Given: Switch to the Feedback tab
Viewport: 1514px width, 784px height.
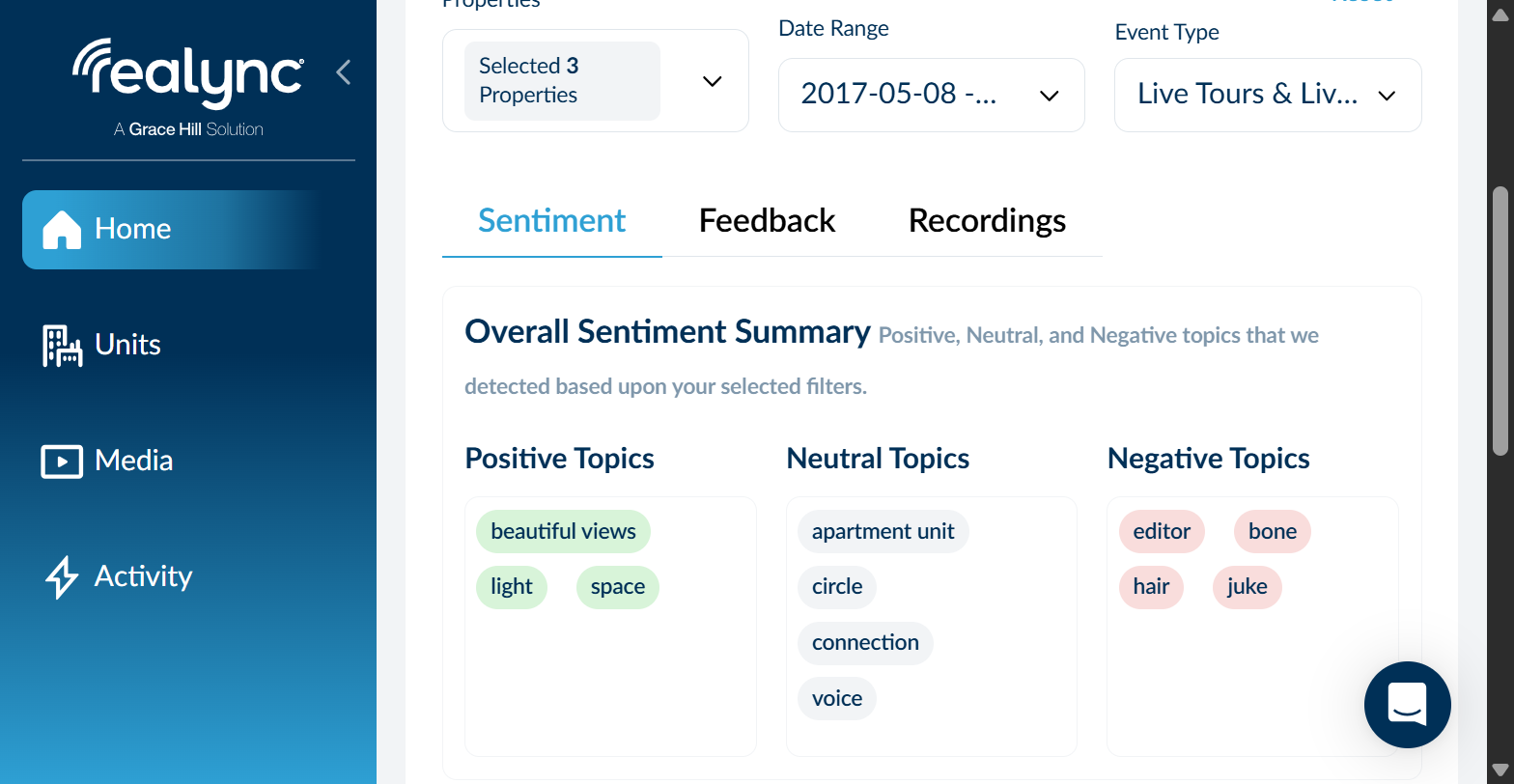Looking at the screenshot, I should point(767,221).
